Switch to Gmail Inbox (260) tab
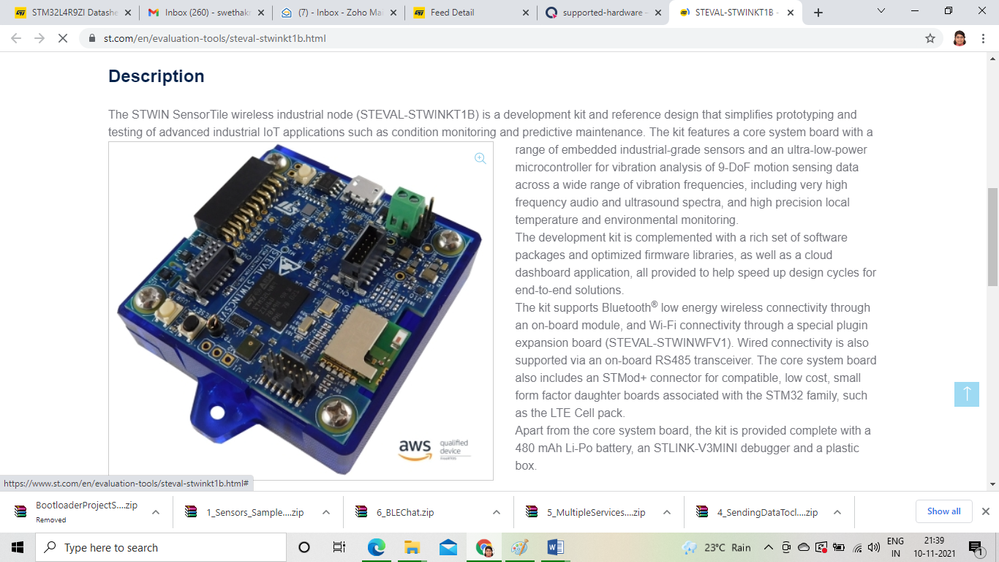 pyautogui.click(x=204, y=13)
